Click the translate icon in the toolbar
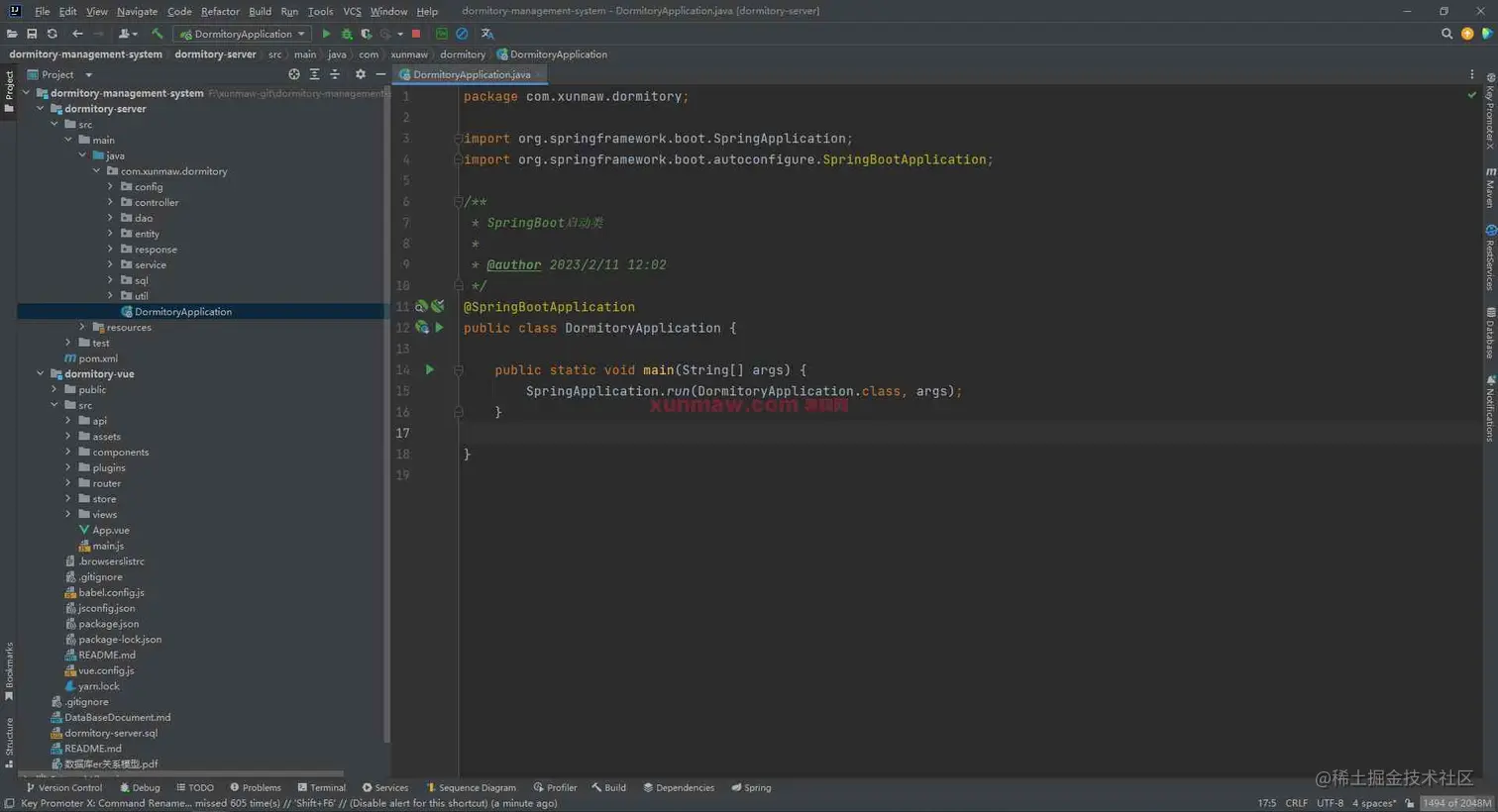1498x812 pixels. pos(487,34)
